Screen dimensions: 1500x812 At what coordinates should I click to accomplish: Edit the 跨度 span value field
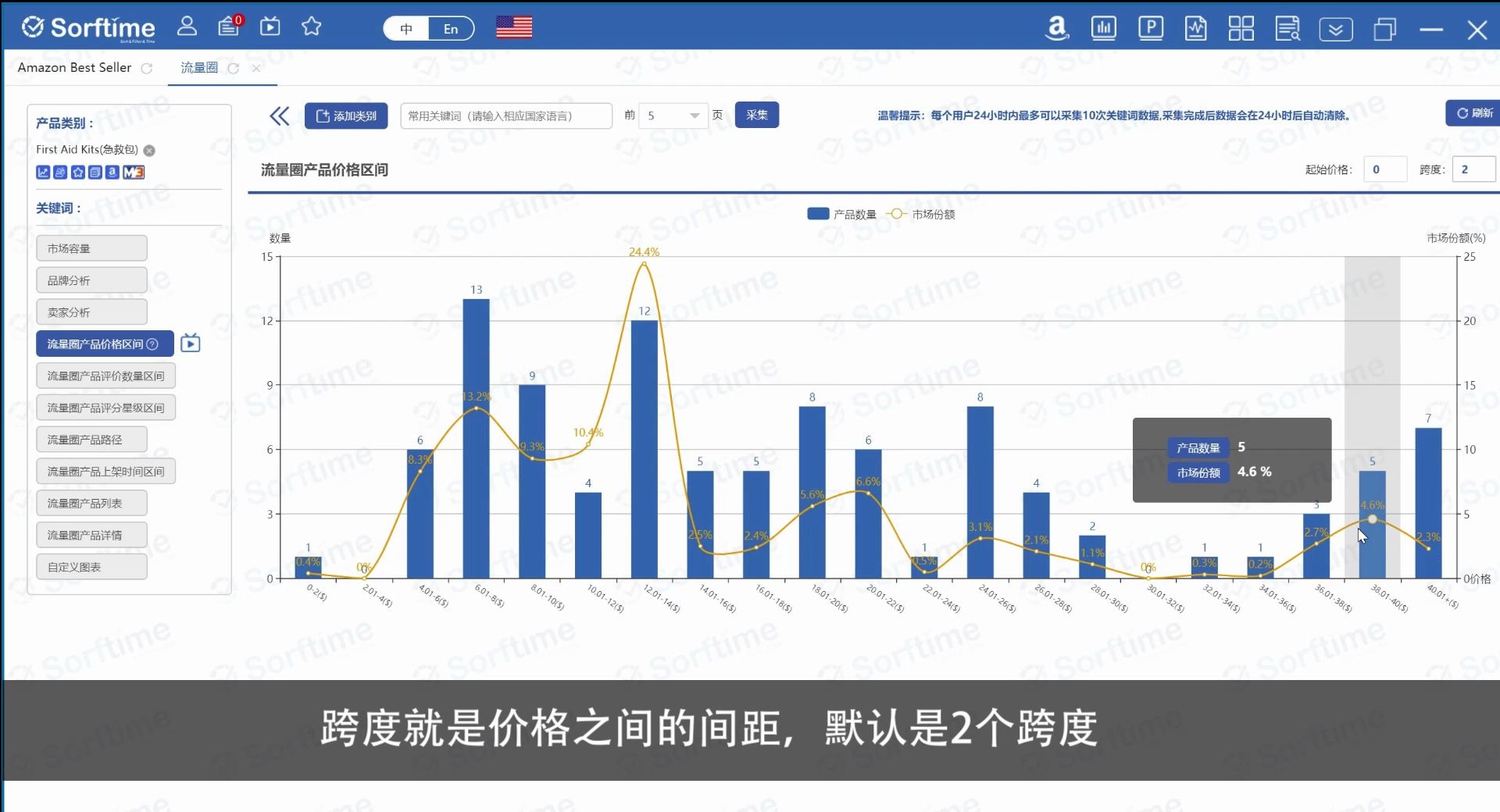tap(1474, 169)
